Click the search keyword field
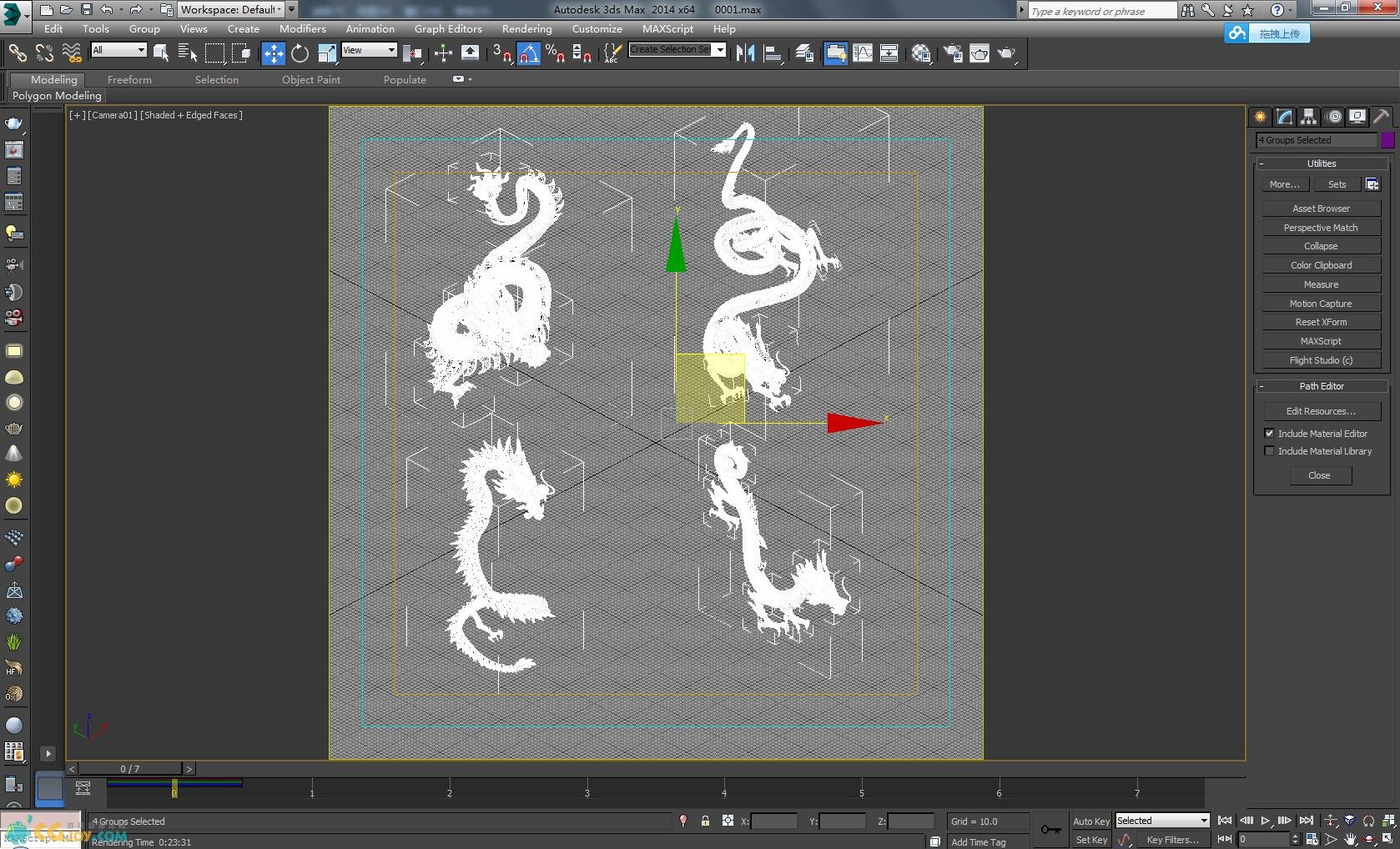 pos(1102,11)
